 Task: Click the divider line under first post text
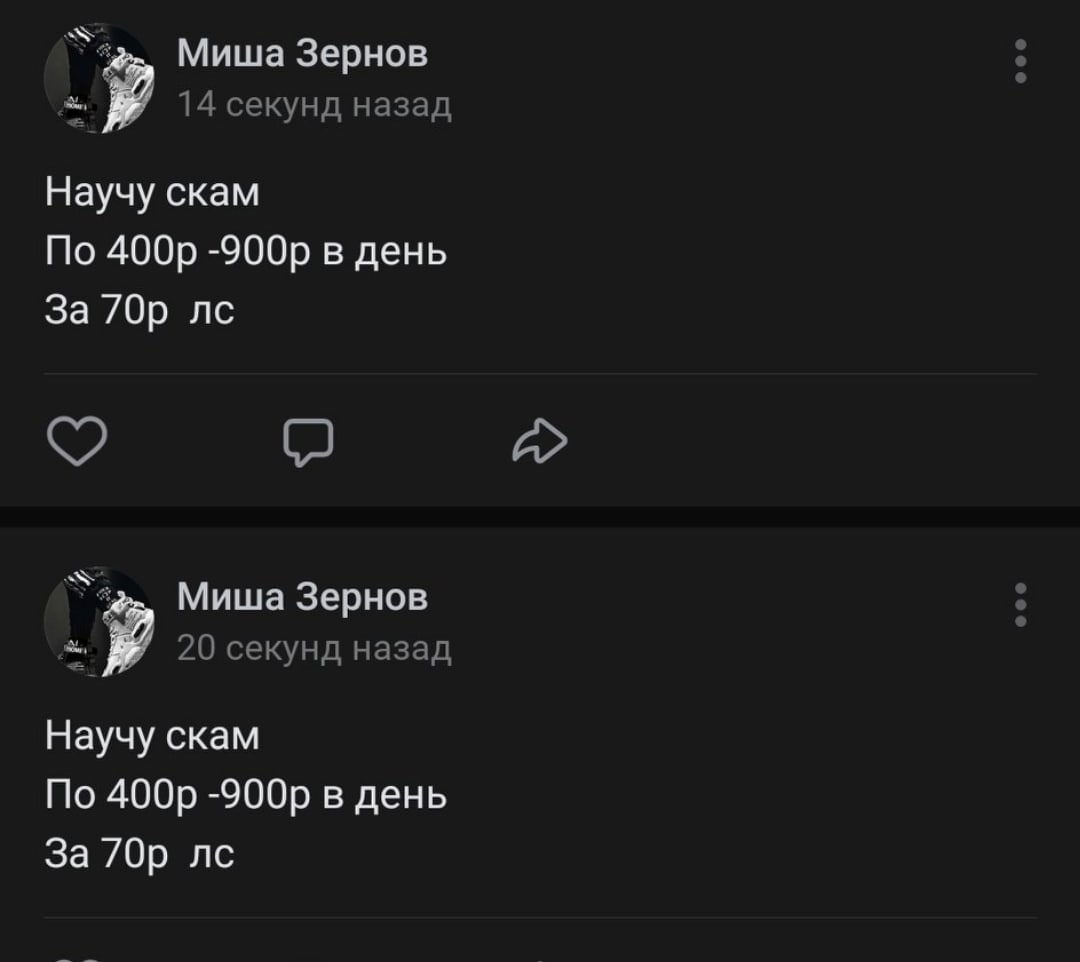click(x=540, y=374)
